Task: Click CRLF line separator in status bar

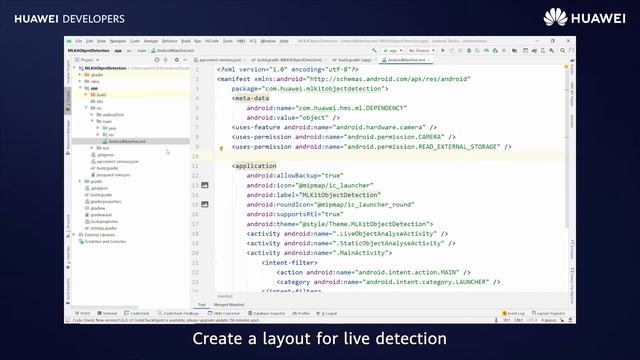Action: point(518,320)
